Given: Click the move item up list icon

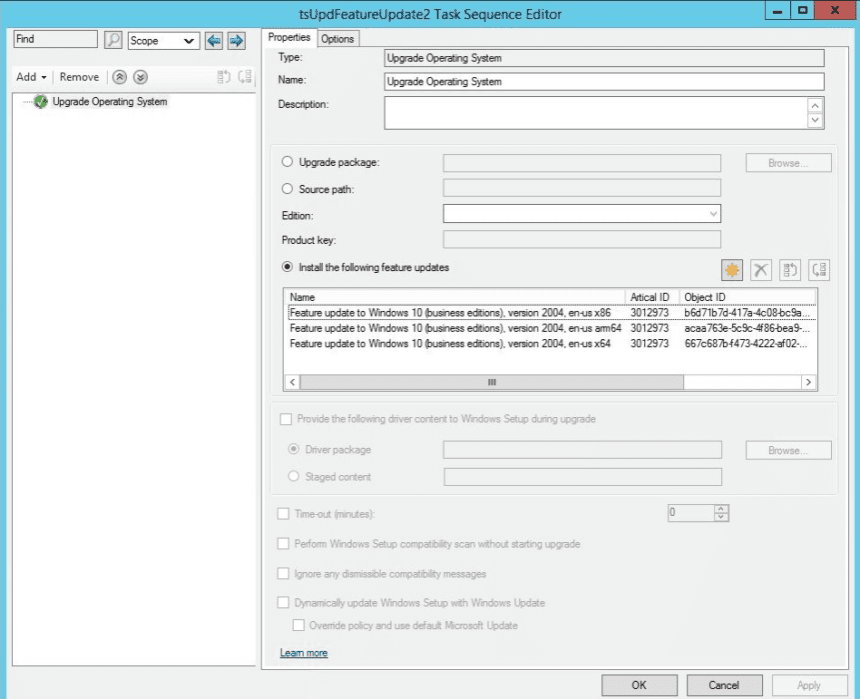Looking at the screenshot, I should coord(791,267).
